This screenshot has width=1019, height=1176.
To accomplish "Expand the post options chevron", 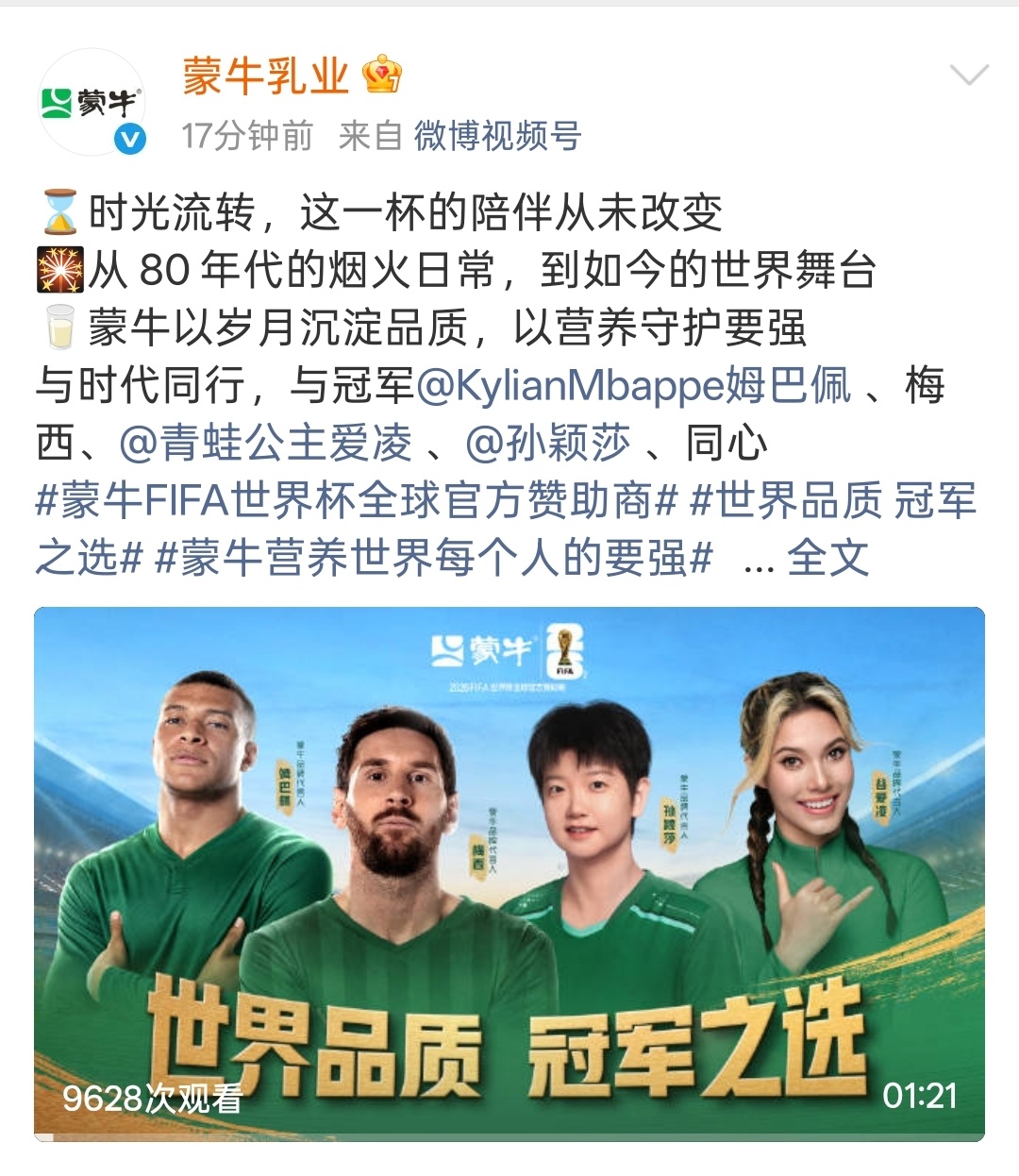I will tap(969, 75).
